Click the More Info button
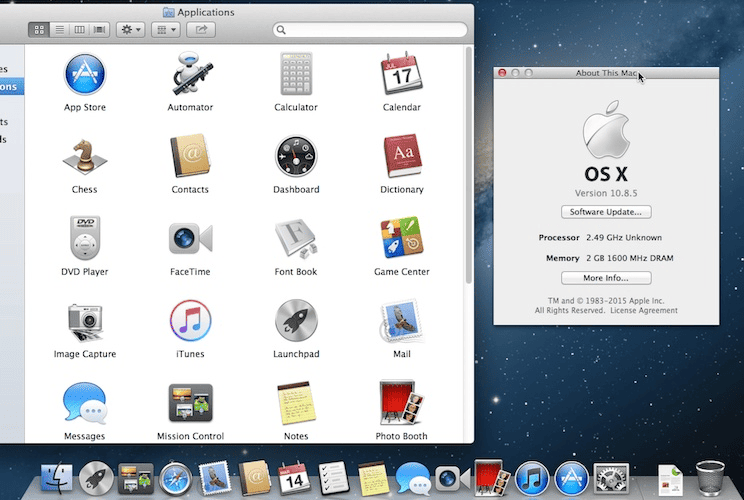Image resolution: width=744 pixels, height=500 pixels. [x=606, y=278]
